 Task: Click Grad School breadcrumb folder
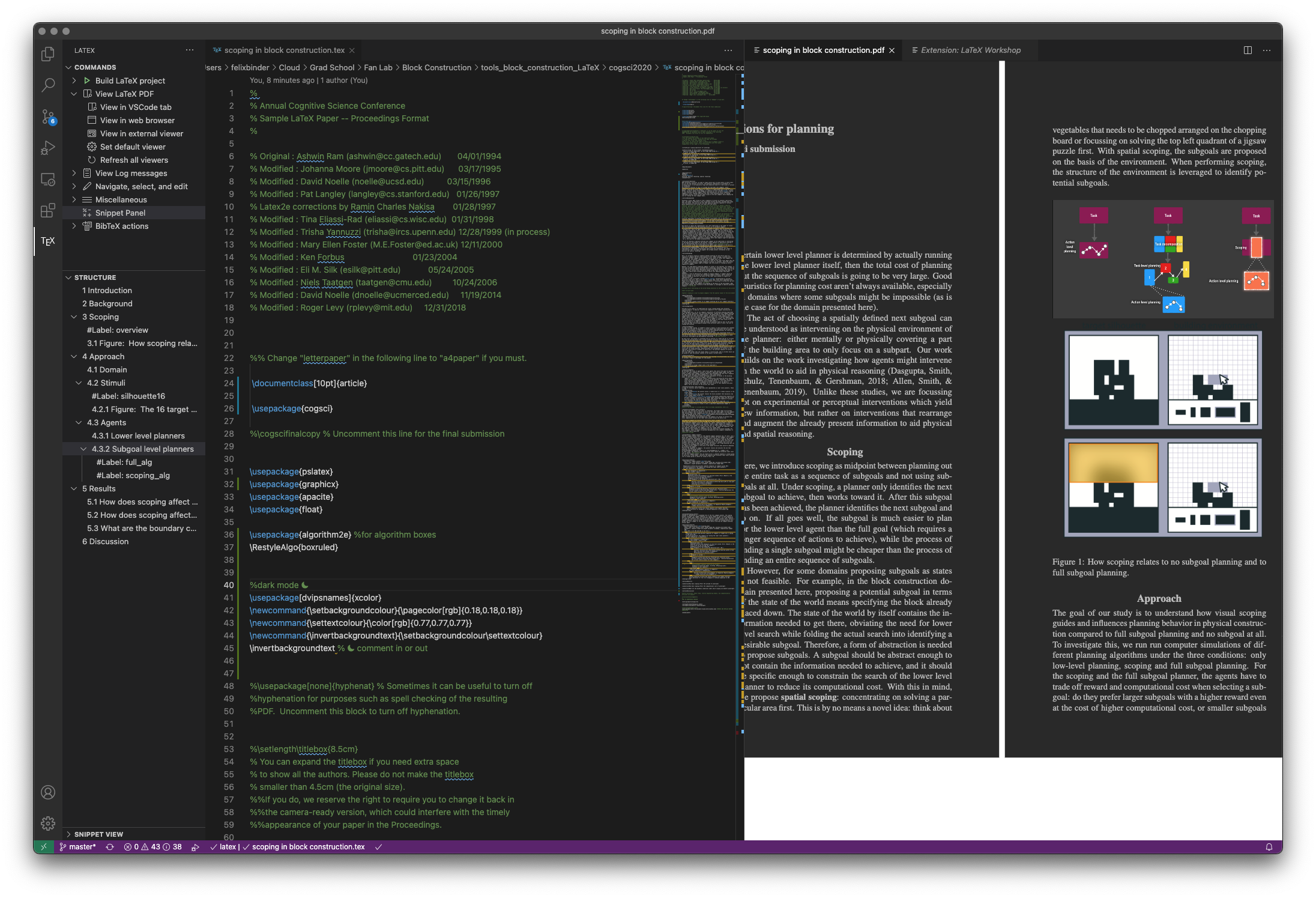(331, 67)
